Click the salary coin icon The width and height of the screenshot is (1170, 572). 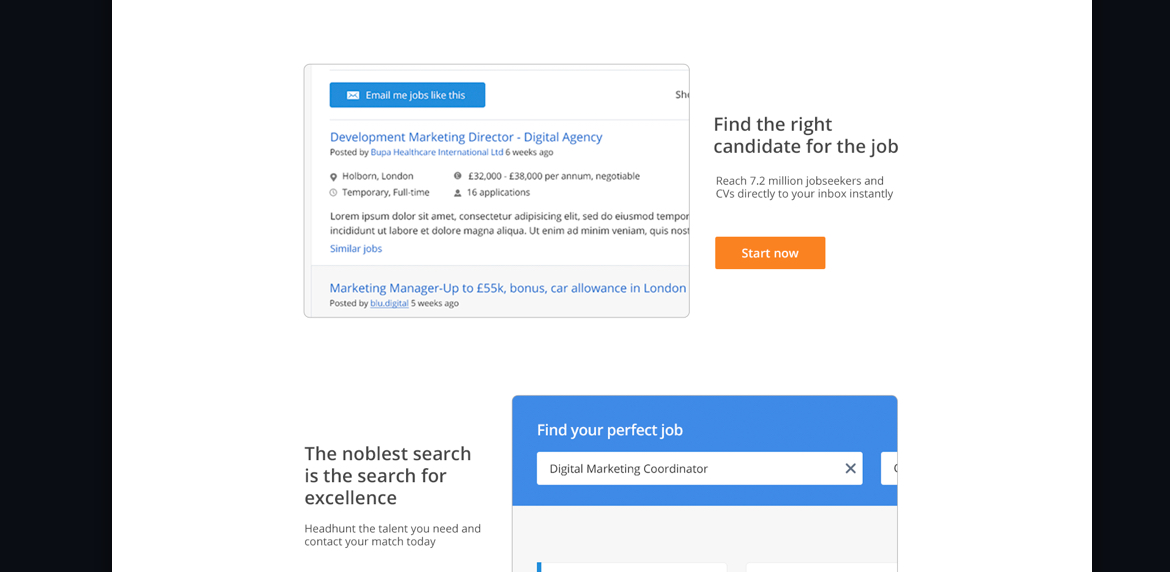pyautogui.click(x=458, y=176)
